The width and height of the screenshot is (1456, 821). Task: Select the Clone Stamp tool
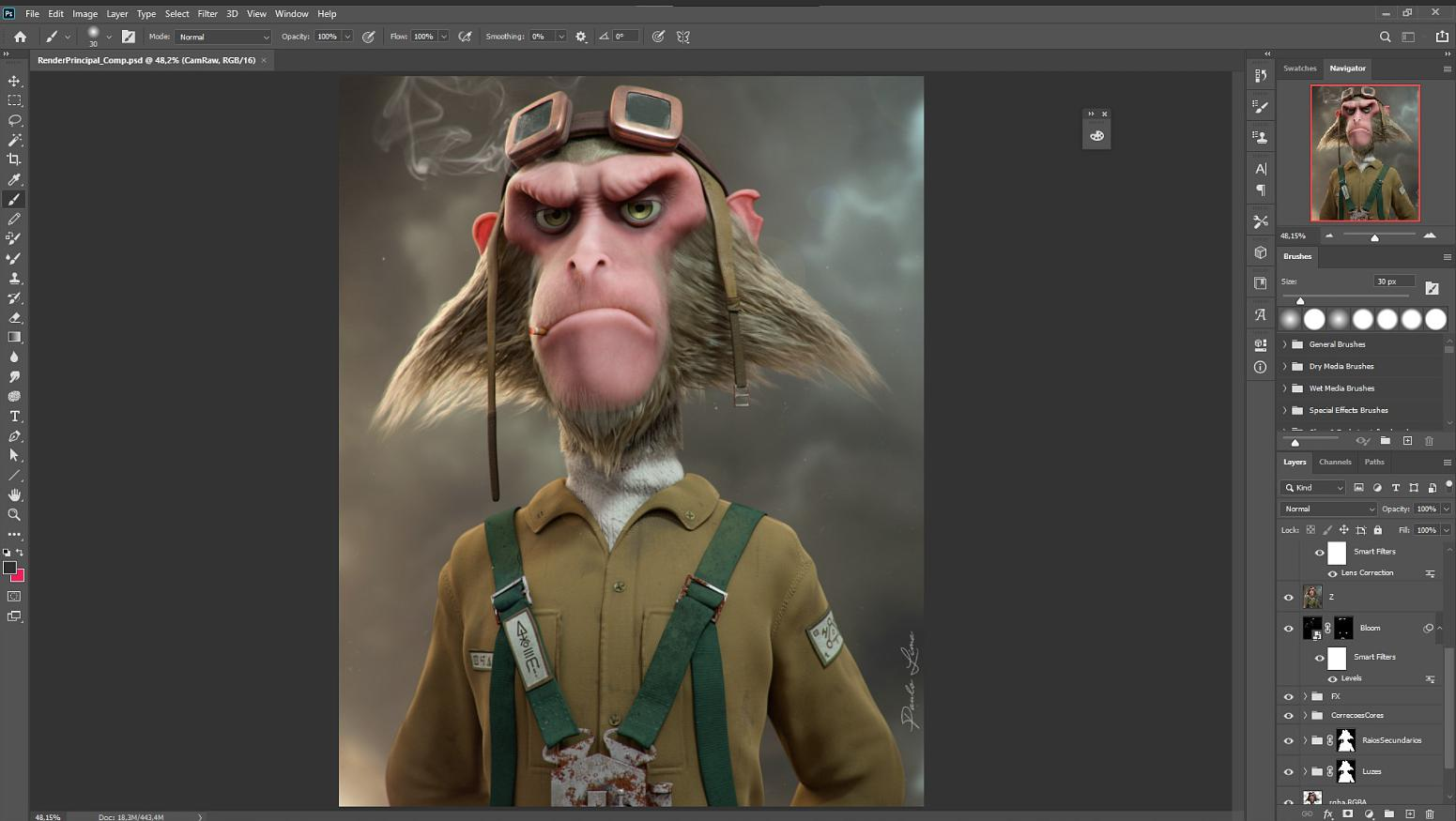(14, 278)
